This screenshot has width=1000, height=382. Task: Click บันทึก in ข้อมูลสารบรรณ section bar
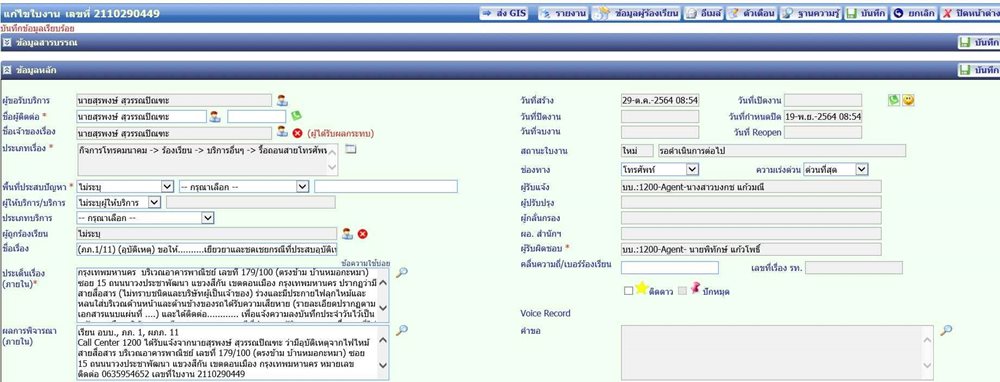click(978, 42)
